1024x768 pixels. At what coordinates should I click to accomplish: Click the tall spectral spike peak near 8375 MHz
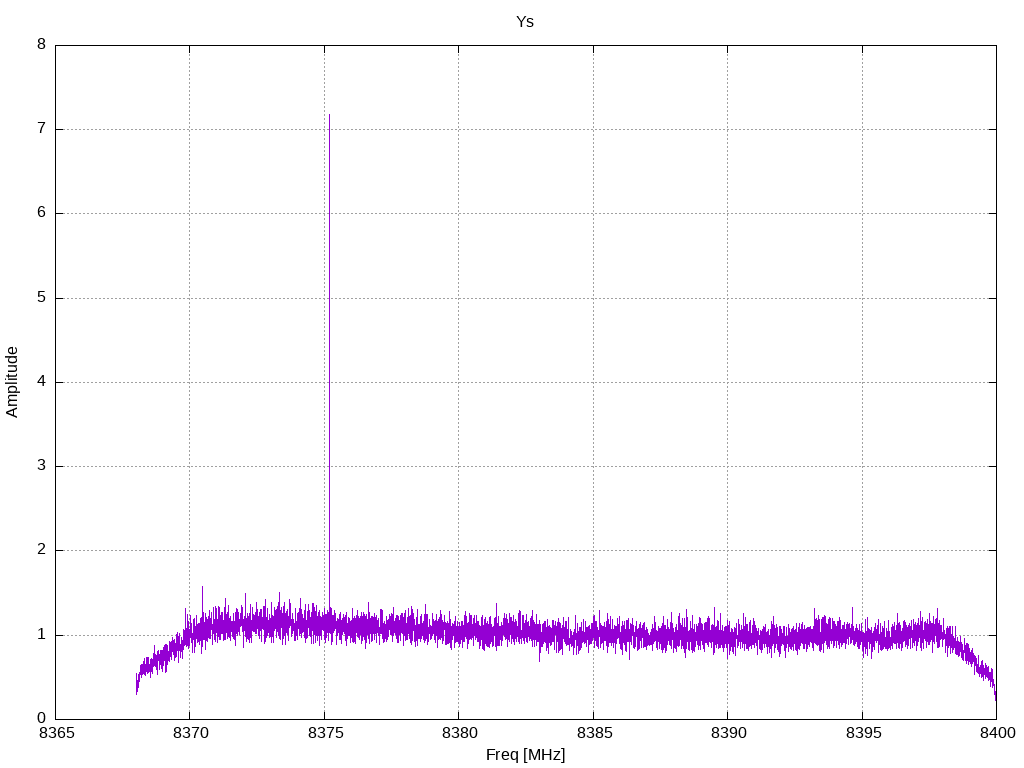click(x=329, y=116)
